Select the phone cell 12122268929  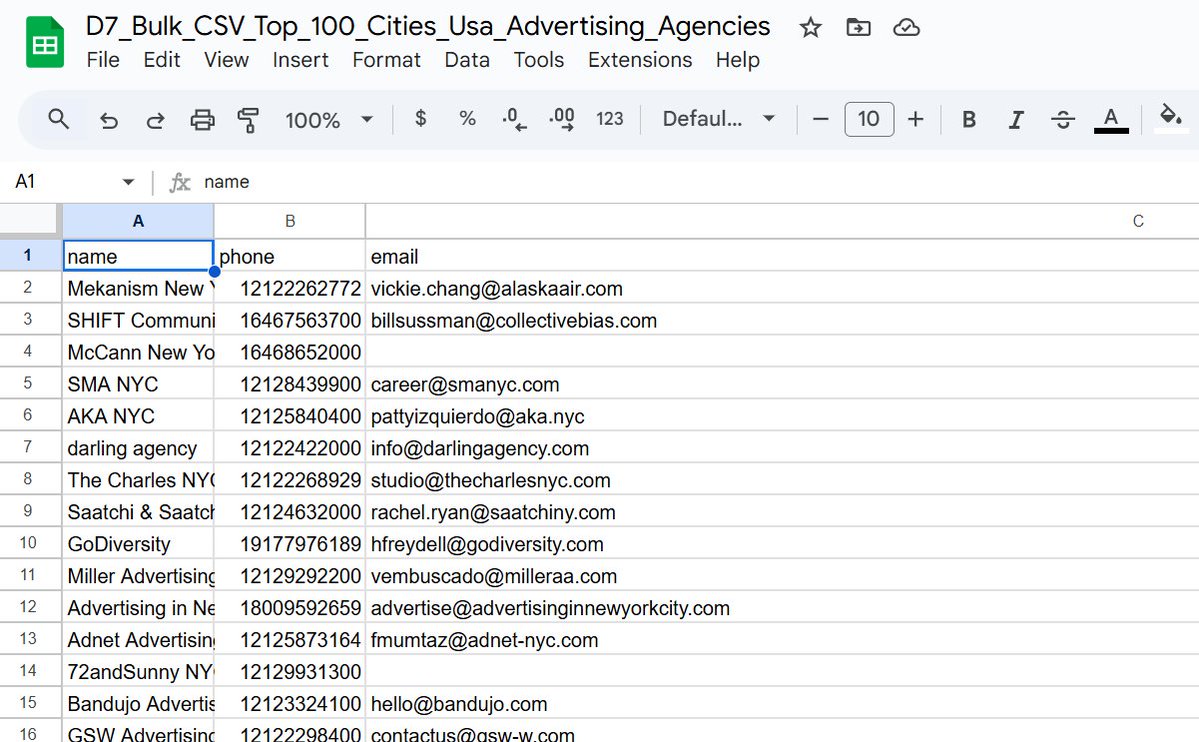click(290, 480)
